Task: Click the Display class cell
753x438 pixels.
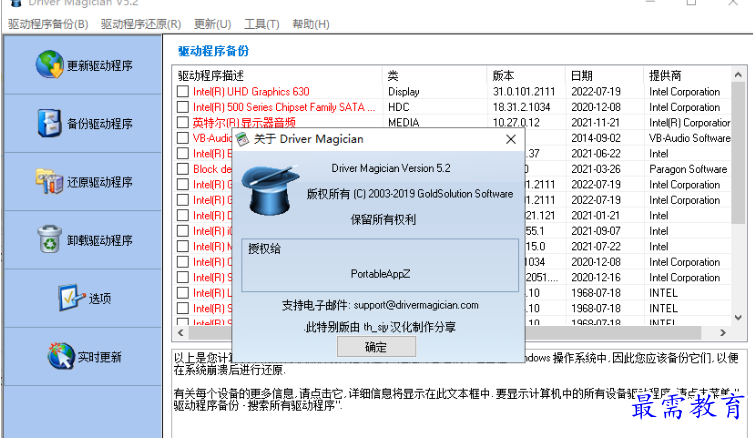Action: click(x=403, y=91)
